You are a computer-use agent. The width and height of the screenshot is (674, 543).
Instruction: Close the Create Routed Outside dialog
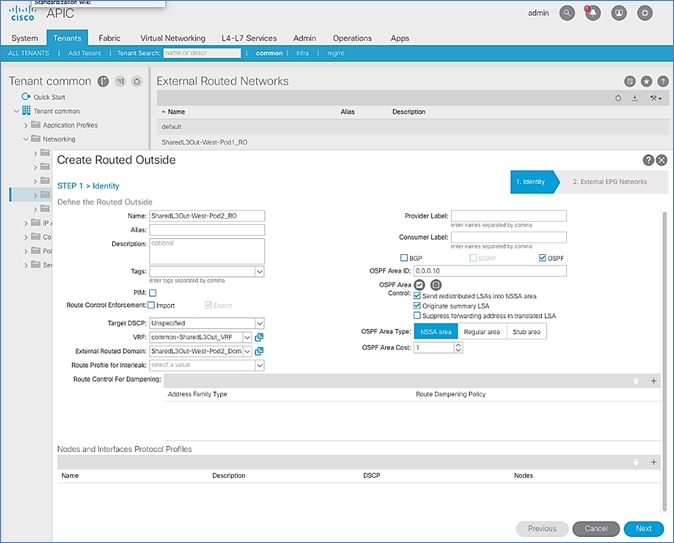[662, 160]
